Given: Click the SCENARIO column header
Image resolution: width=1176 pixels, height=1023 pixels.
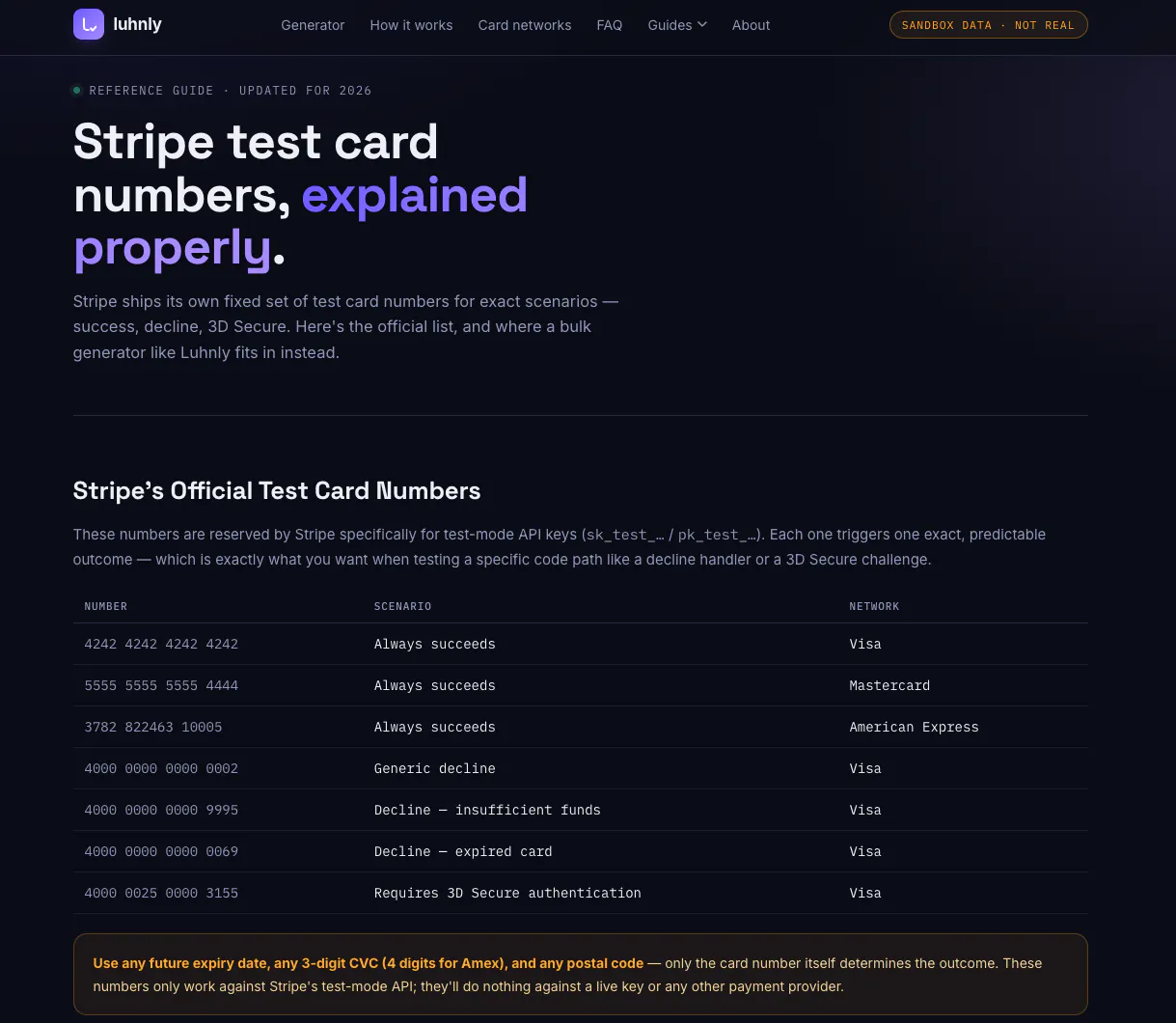Looking at the screenshot, I should click(402, 606).
